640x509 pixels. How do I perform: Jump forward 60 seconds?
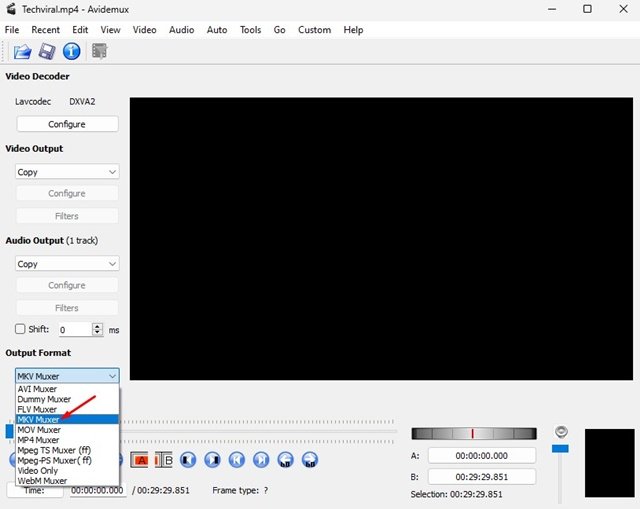pos(310,460)
